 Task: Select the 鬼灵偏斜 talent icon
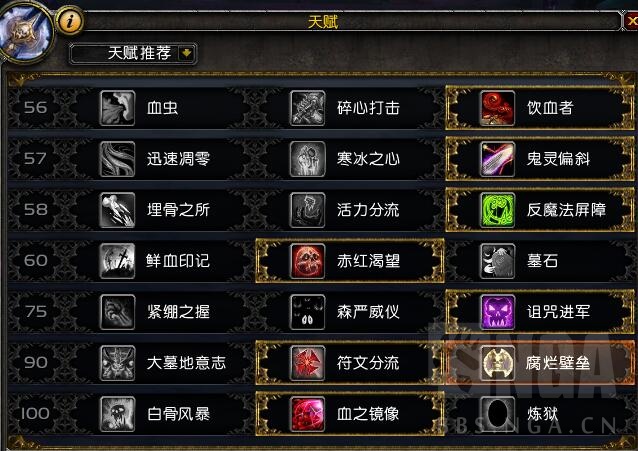tap(497, 159)
